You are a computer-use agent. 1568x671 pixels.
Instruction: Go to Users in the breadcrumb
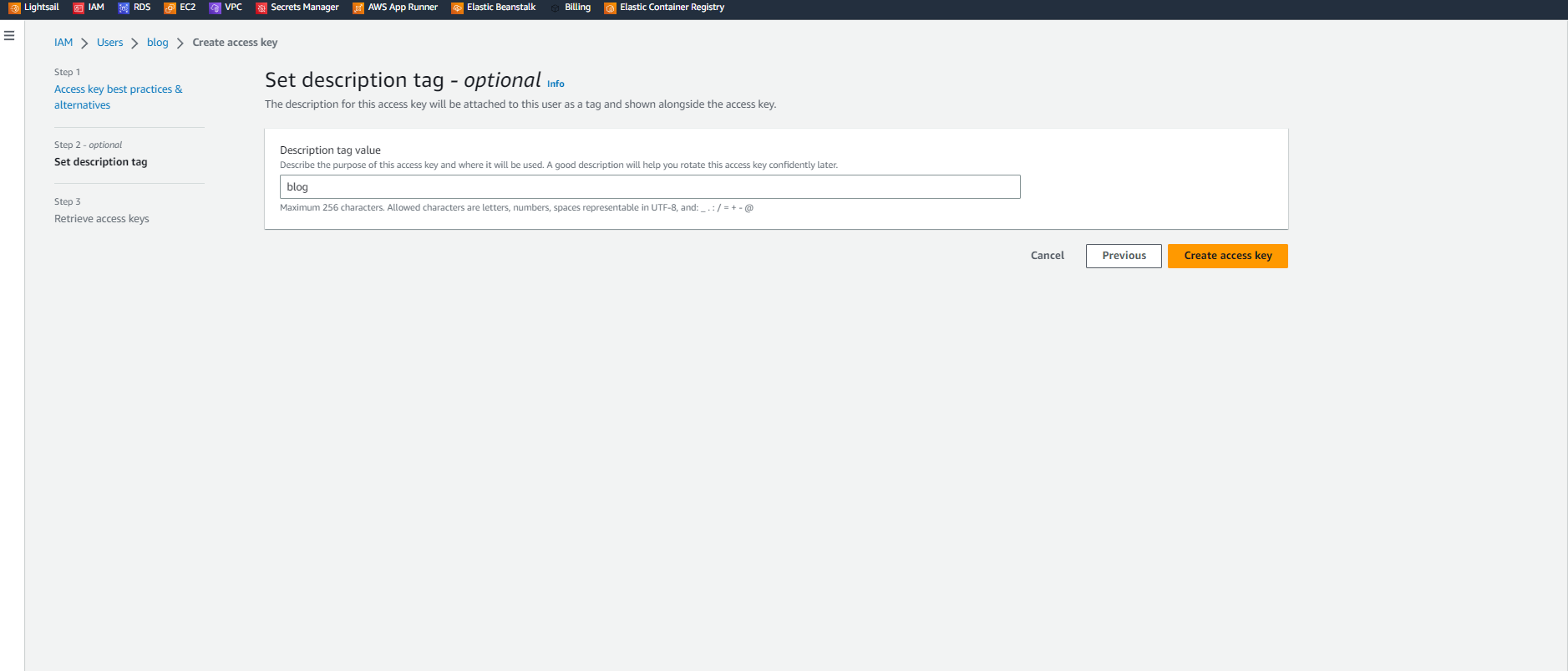pos(109,43)
